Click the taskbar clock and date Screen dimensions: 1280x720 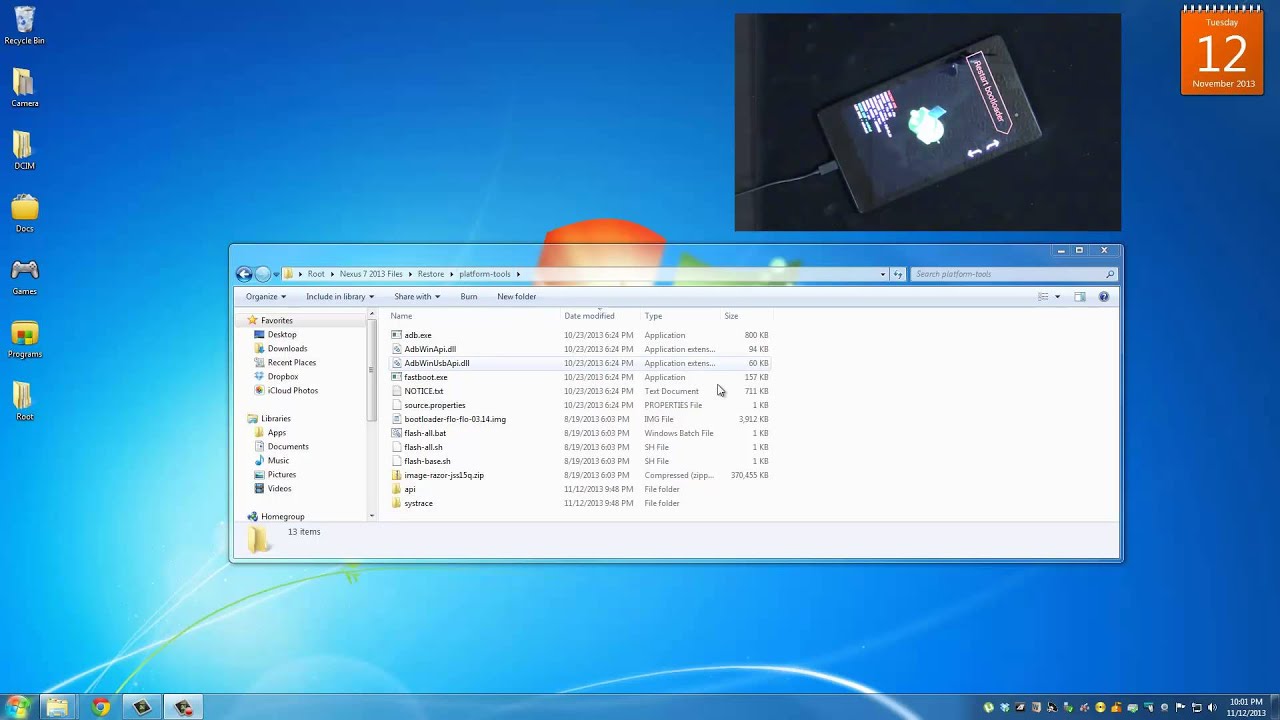click(x=1245, y=707)
